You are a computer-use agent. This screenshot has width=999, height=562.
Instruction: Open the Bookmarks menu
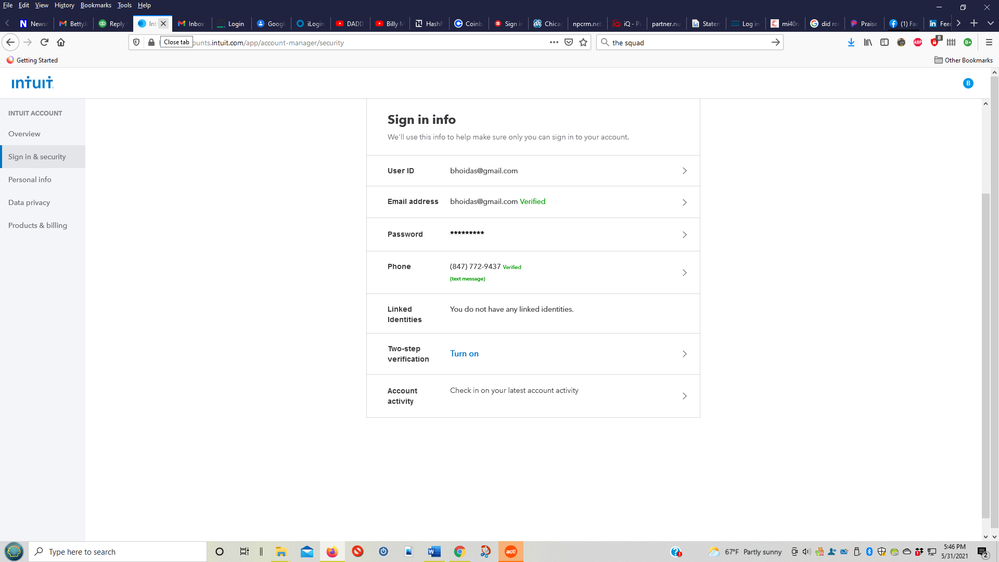pos(96,5)
